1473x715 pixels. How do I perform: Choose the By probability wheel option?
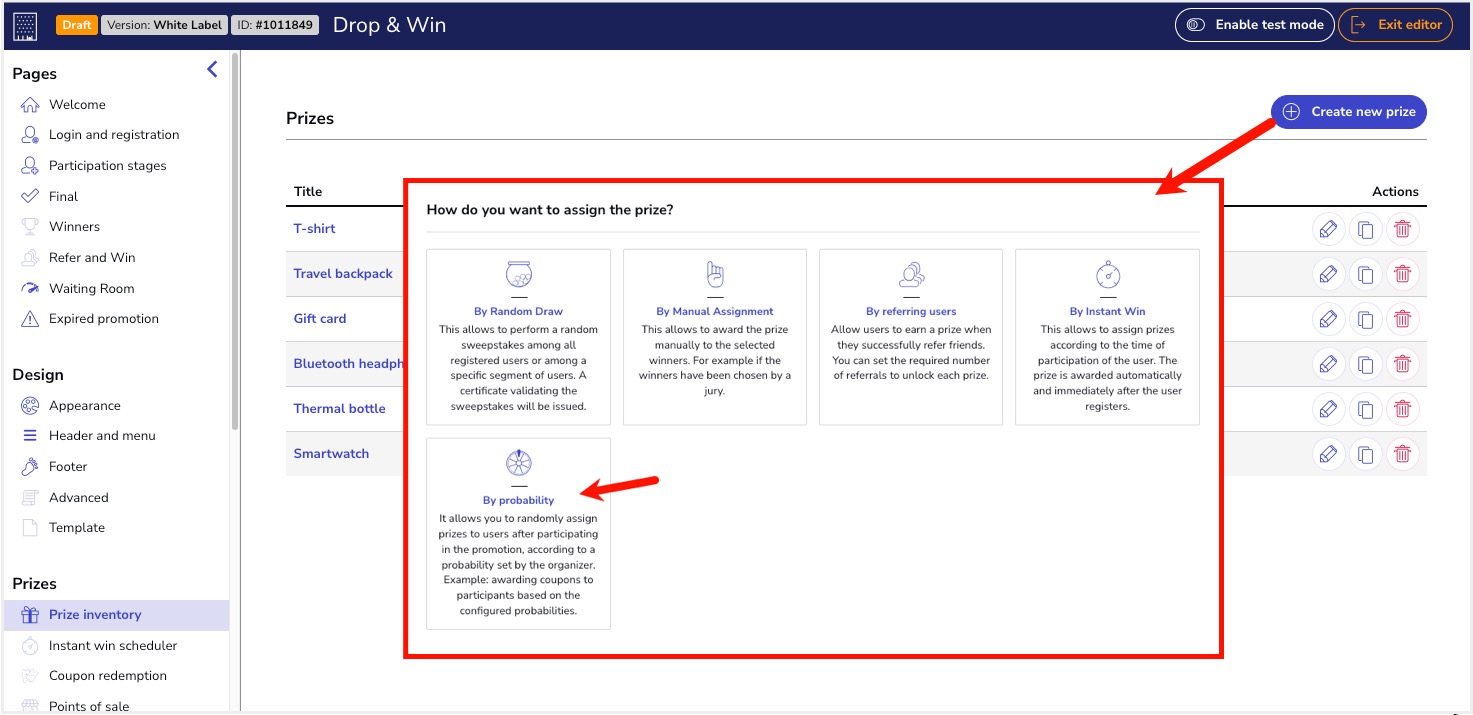[x=518, y=464]
